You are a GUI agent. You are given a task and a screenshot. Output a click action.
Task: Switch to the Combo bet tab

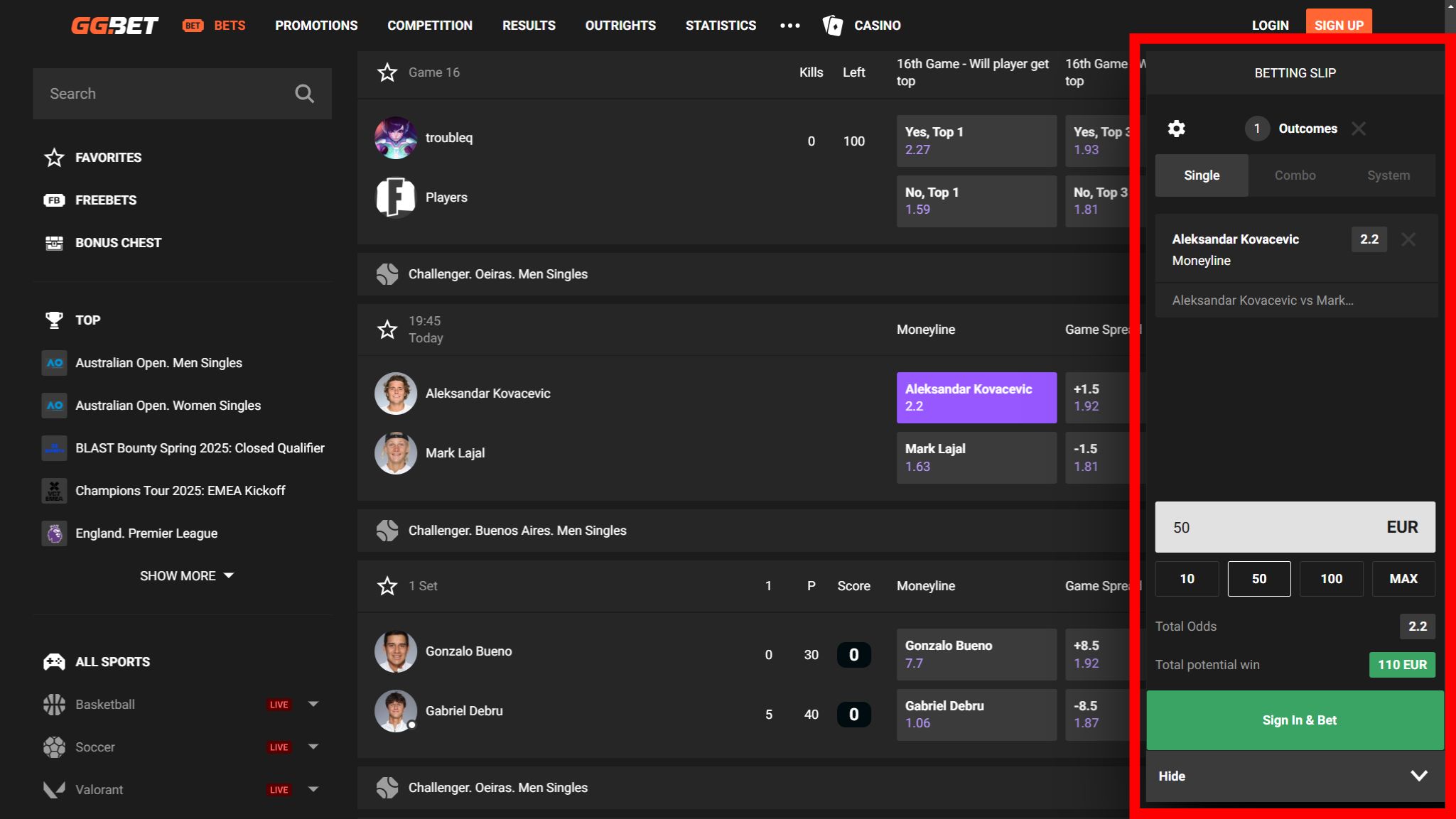pyautogui.click(x=1295, y=175)
